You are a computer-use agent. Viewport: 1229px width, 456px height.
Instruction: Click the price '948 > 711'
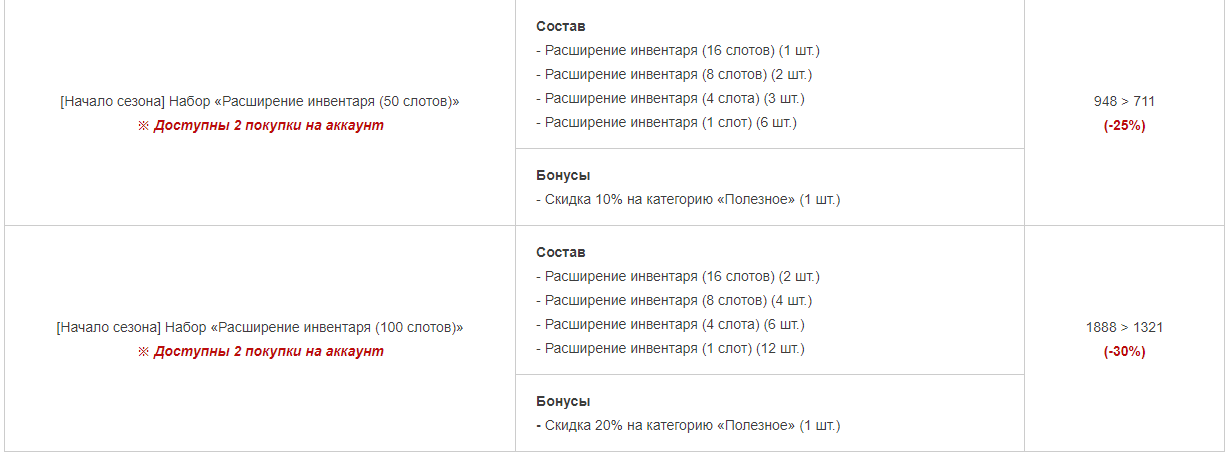pyautogui.click(x=1124, y=101)
